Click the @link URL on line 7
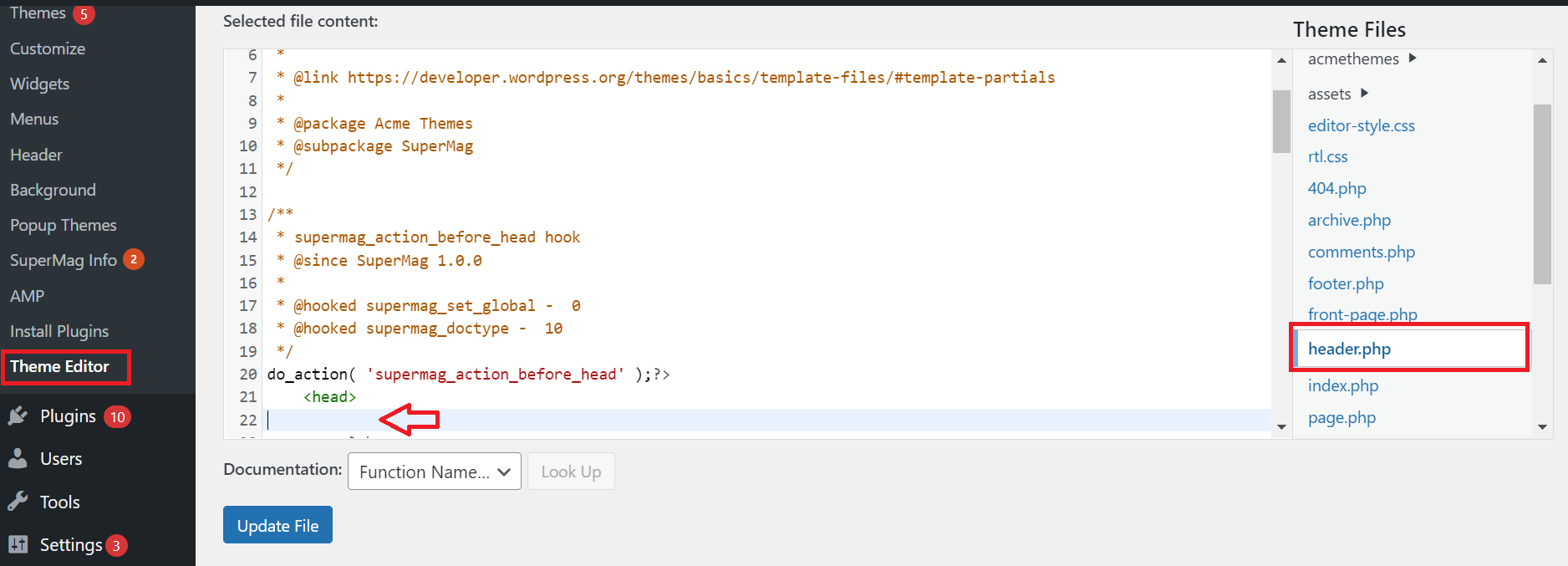 [x=701, y=77]
